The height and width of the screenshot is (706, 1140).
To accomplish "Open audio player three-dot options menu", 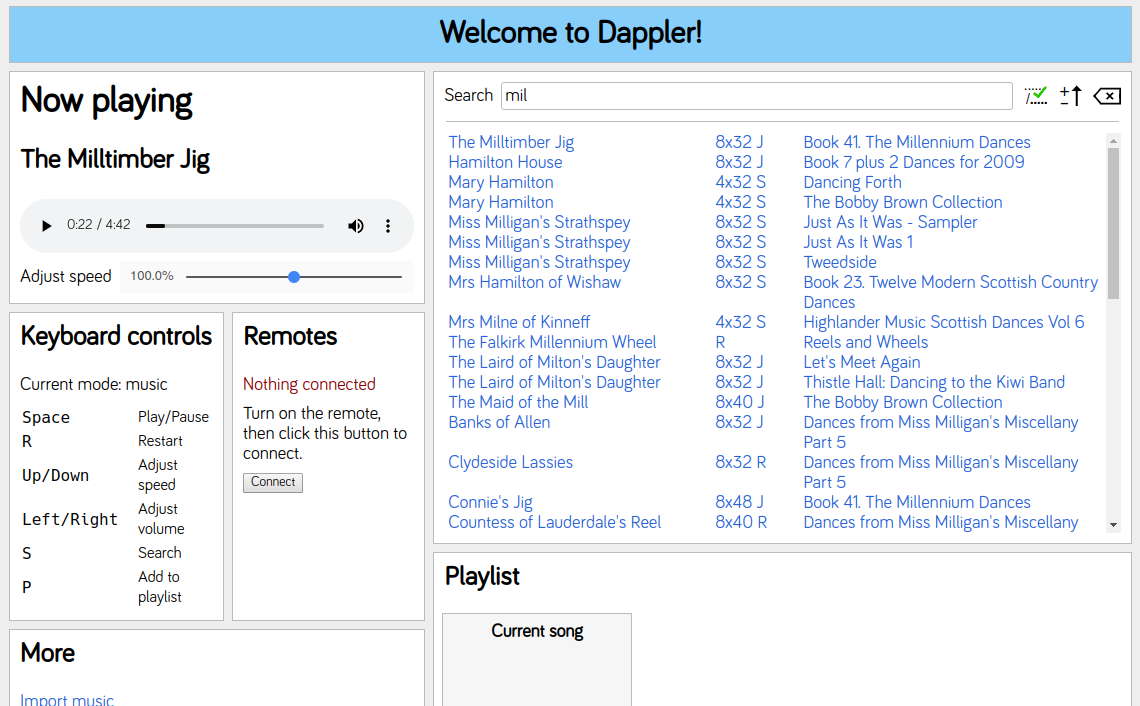I will coord(388,226).
